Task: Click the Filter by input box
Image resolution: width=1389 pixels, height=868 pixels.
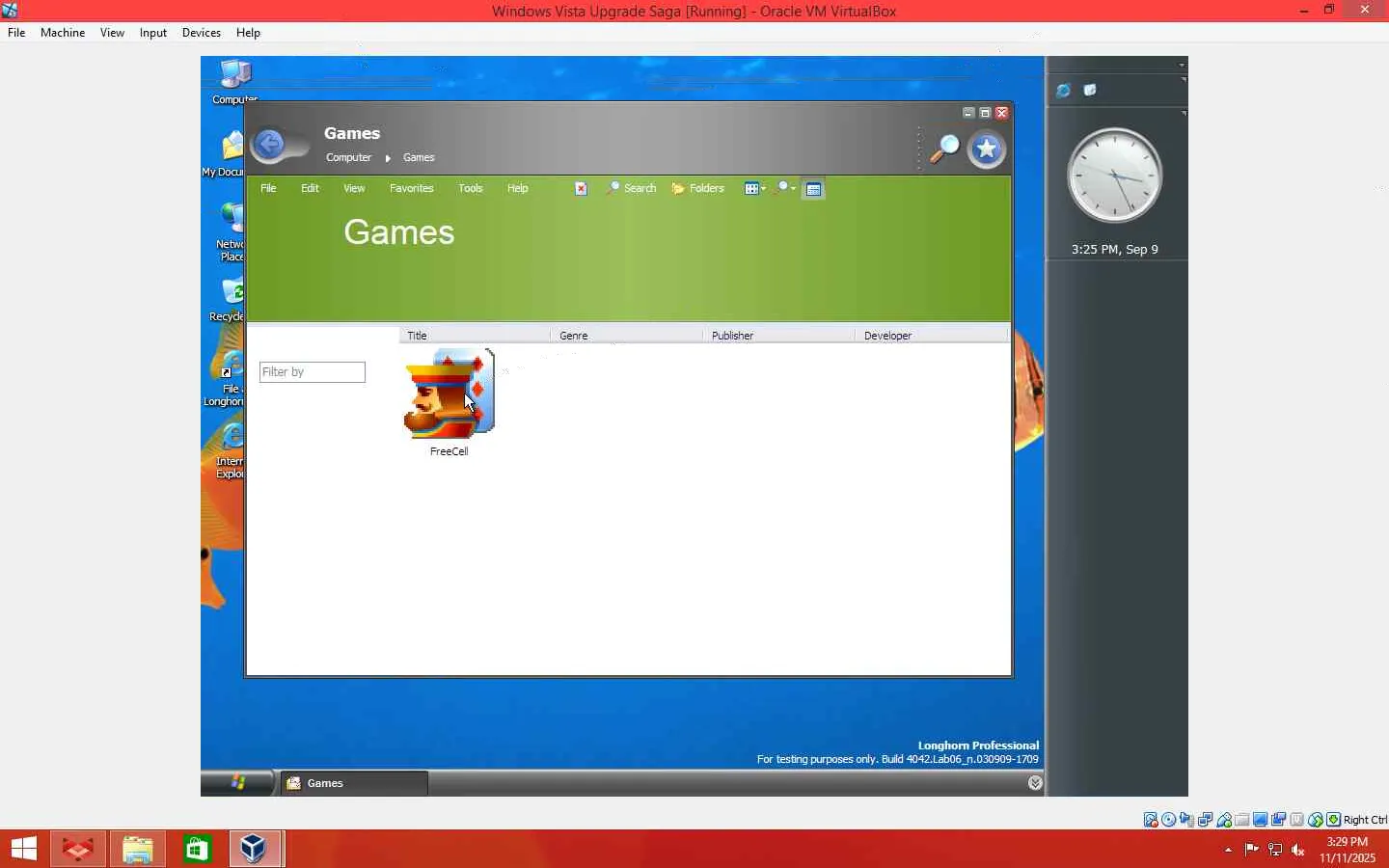Action: point(313,372)
